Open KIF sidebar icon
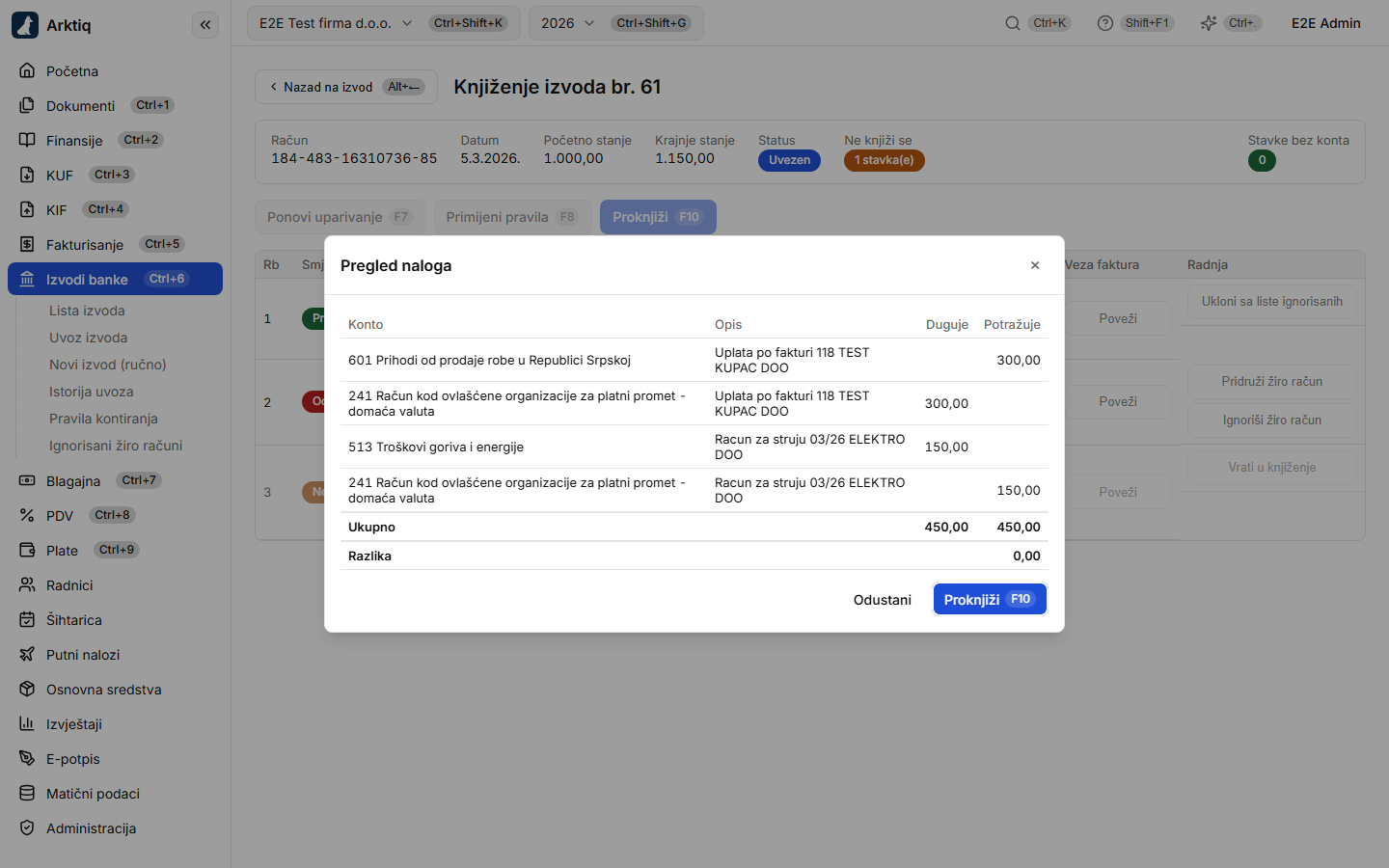1389x868 pixels. click(27, 209)
